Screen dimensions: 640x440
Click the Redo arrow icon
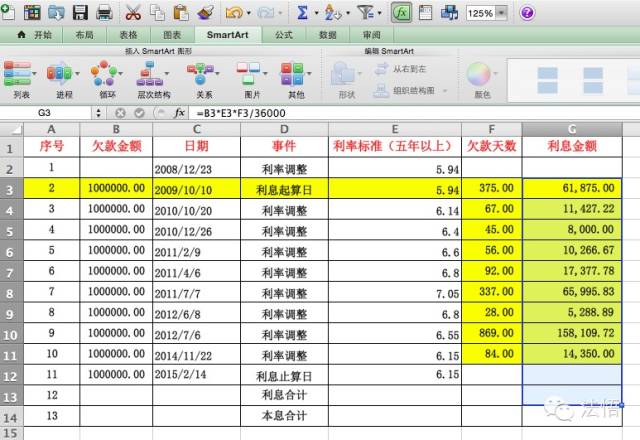pos(265,13)
